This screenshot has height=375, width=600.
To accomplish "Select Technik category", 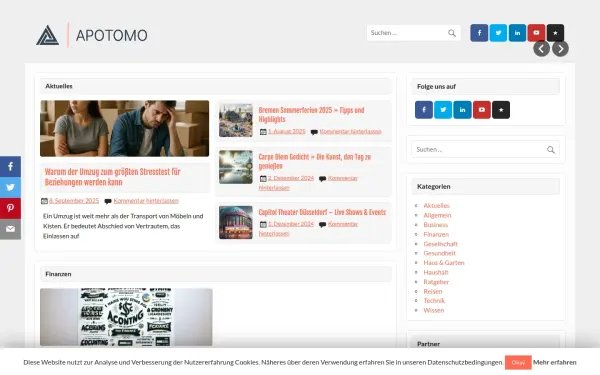I will pyautogui.click(x=434, y=300).
